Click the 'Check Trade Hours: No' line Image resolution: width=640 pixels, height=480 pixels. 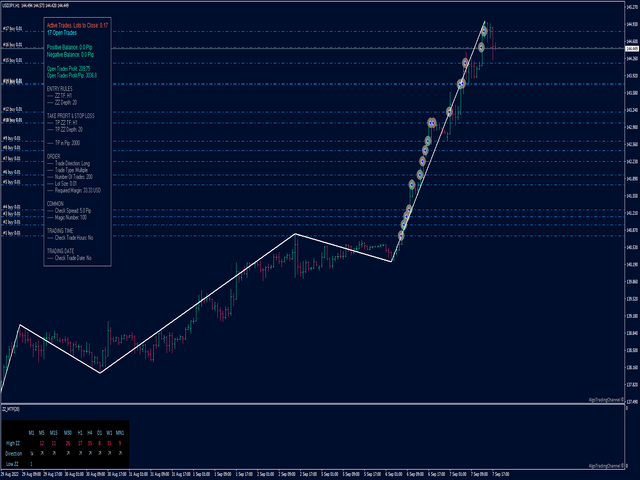point(70,238)
